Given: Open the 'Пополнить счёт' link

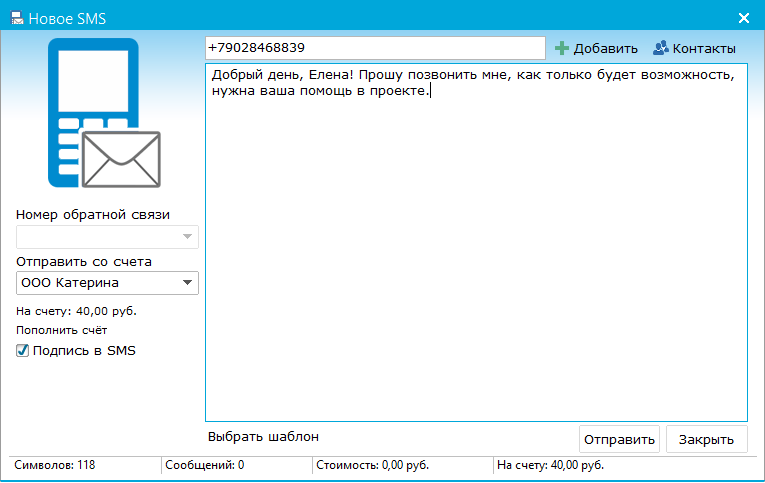Looking at the screenshot, I should pos(62,330).
